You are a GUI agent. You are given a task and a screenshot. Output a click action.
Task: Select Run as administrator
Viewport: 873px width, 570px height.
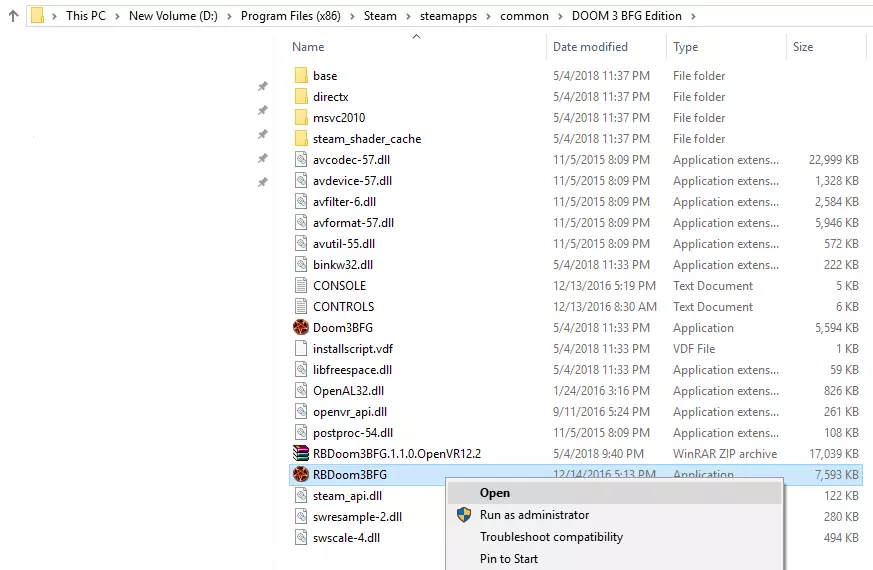click(614, 515)
